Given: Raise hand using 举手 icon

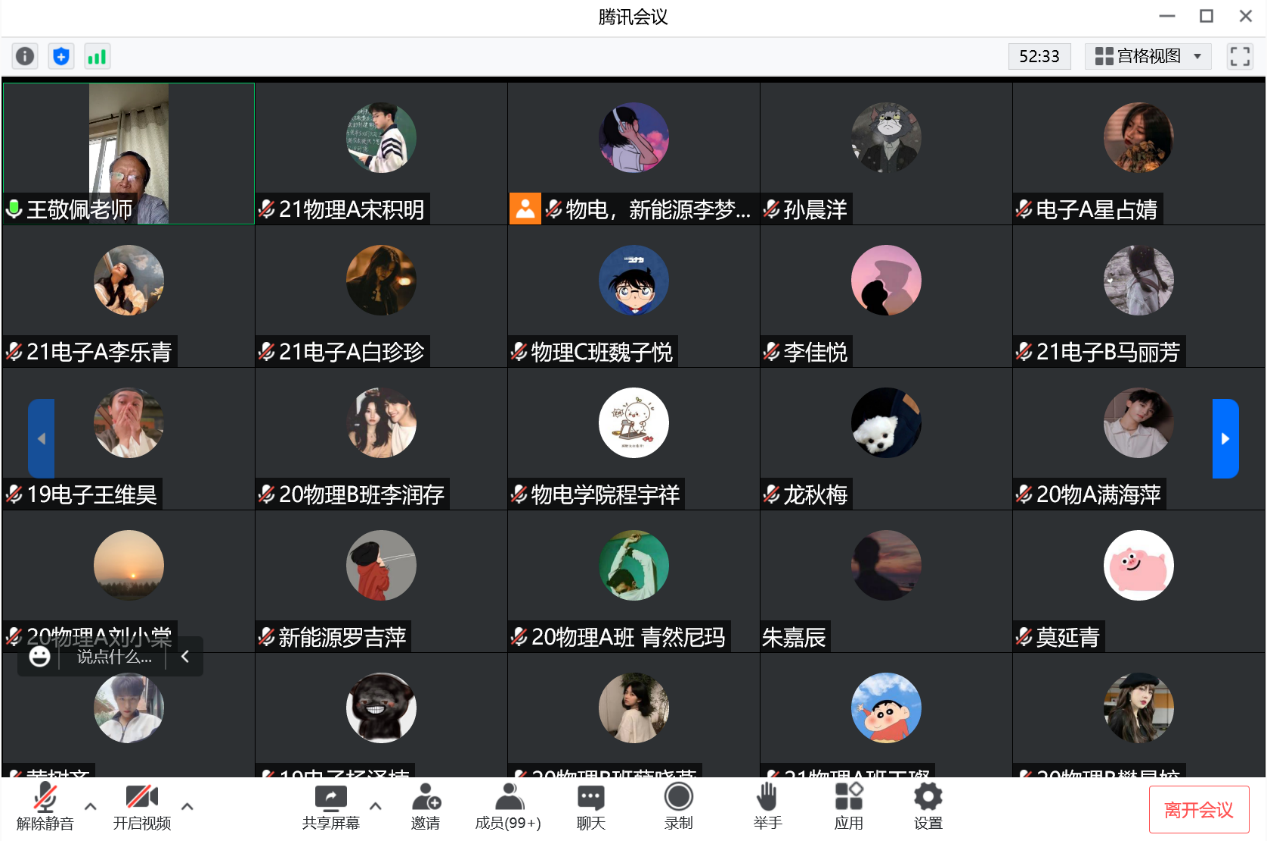Looking at the screenshot, I should click(767, 807).
